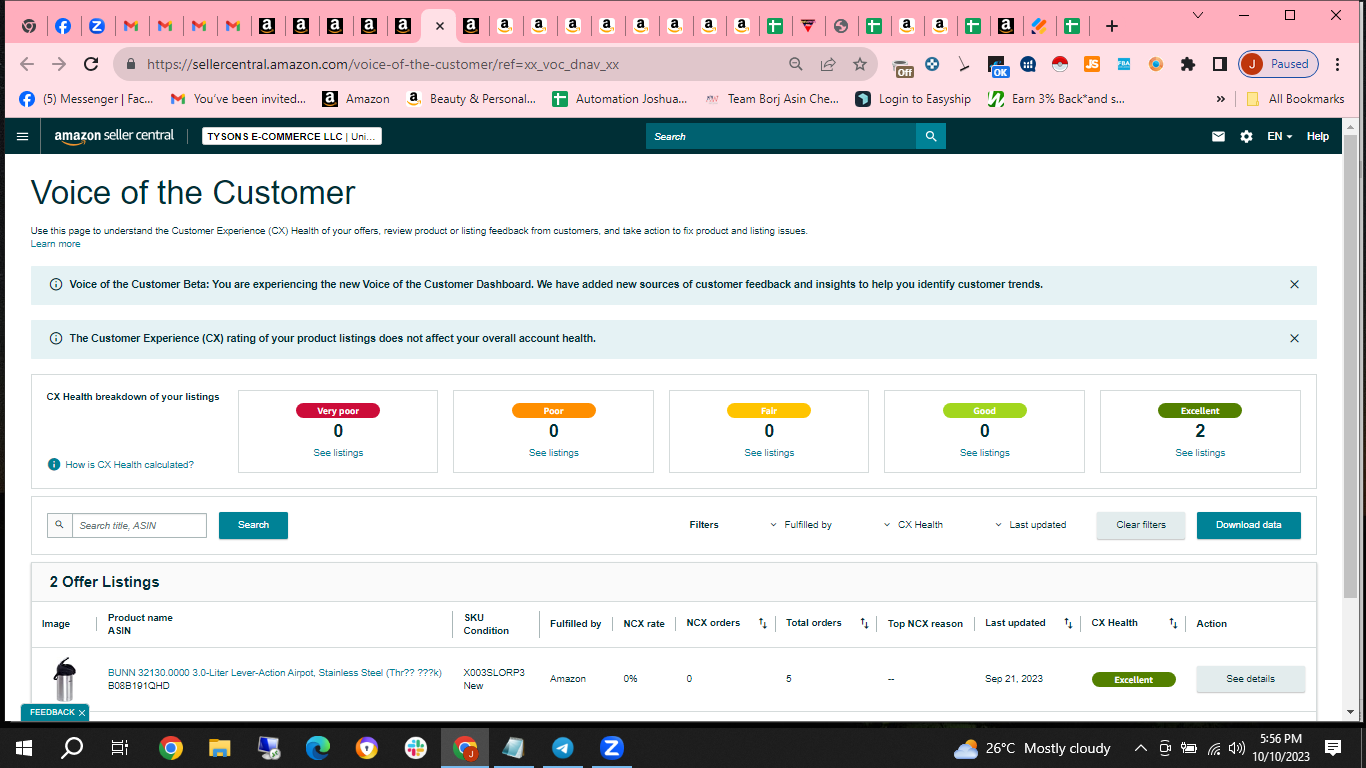Click See listings under Good
1366x768 pixels.
point(985,453)
